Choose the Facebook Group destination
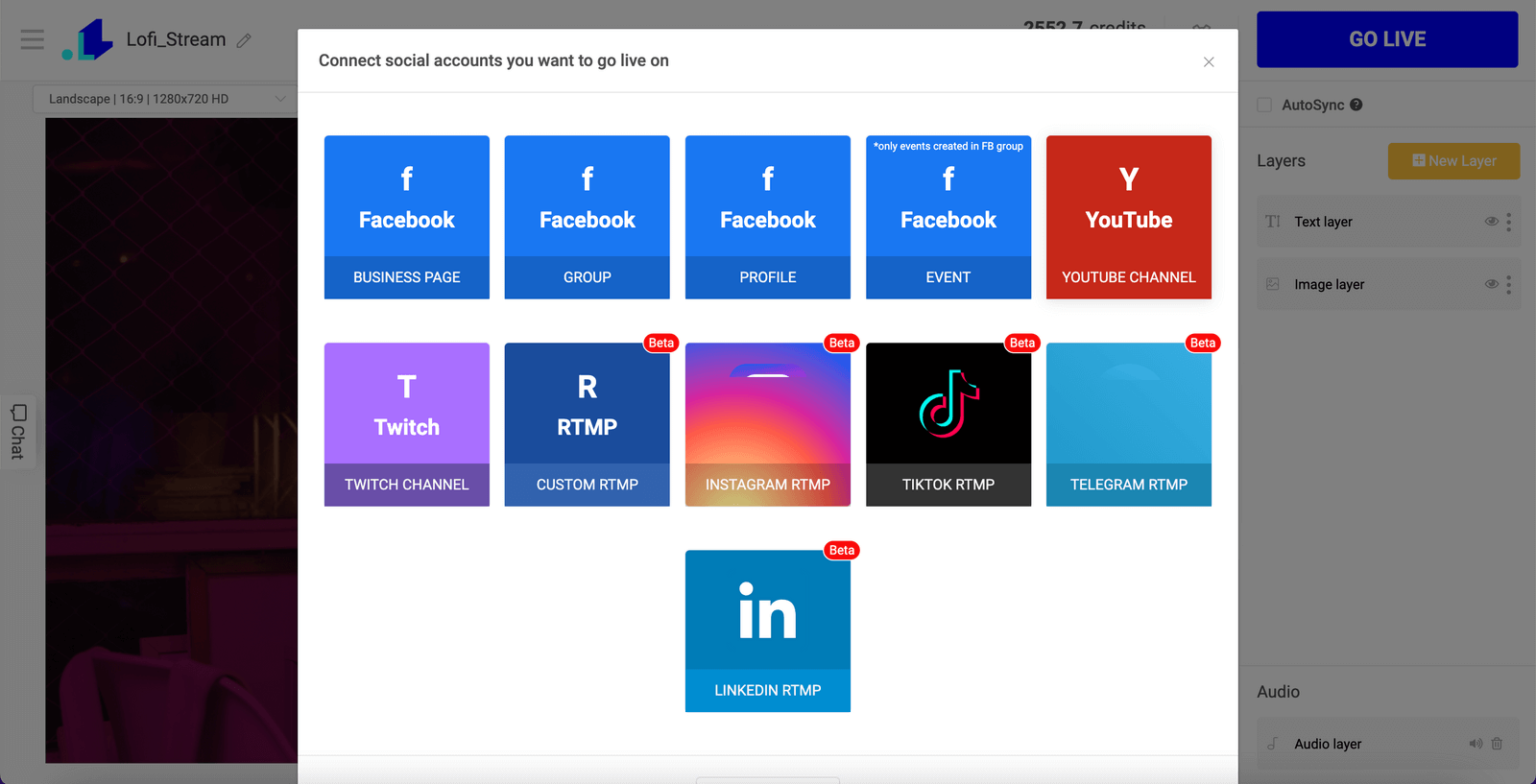This screenshot has width=1536, height=784. pyautogui.click(x=588, y=217)
